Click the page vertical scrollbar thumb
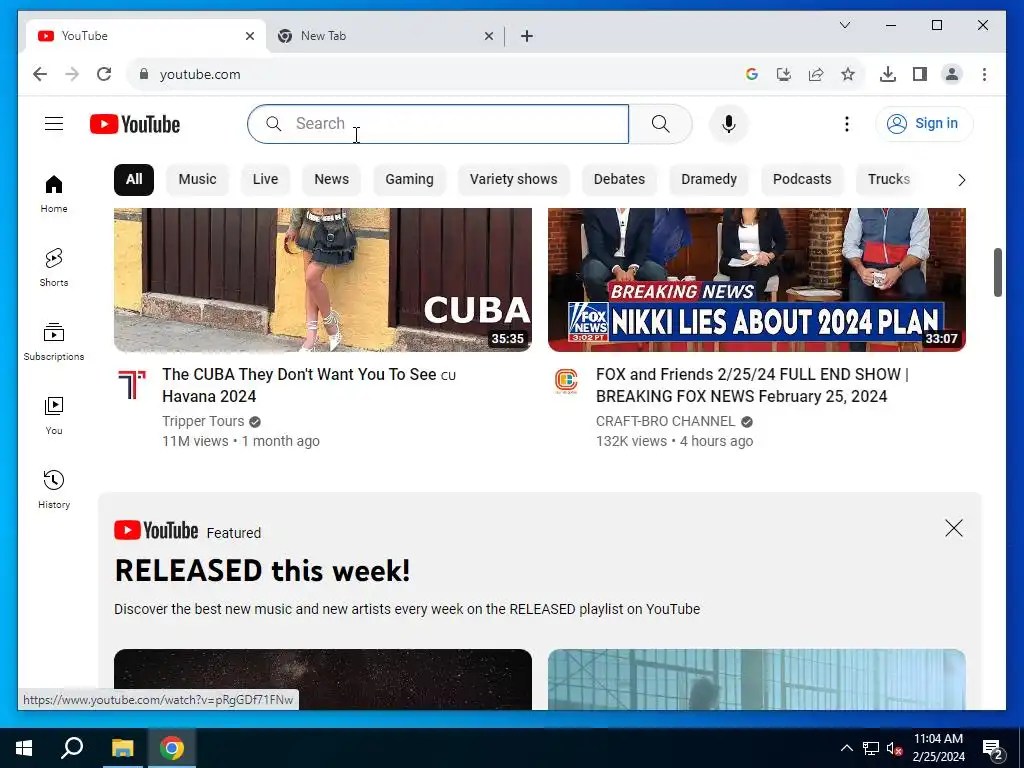Image resolution: width=1024 pixels, height=768 pixels. click(x=997, y=272)
